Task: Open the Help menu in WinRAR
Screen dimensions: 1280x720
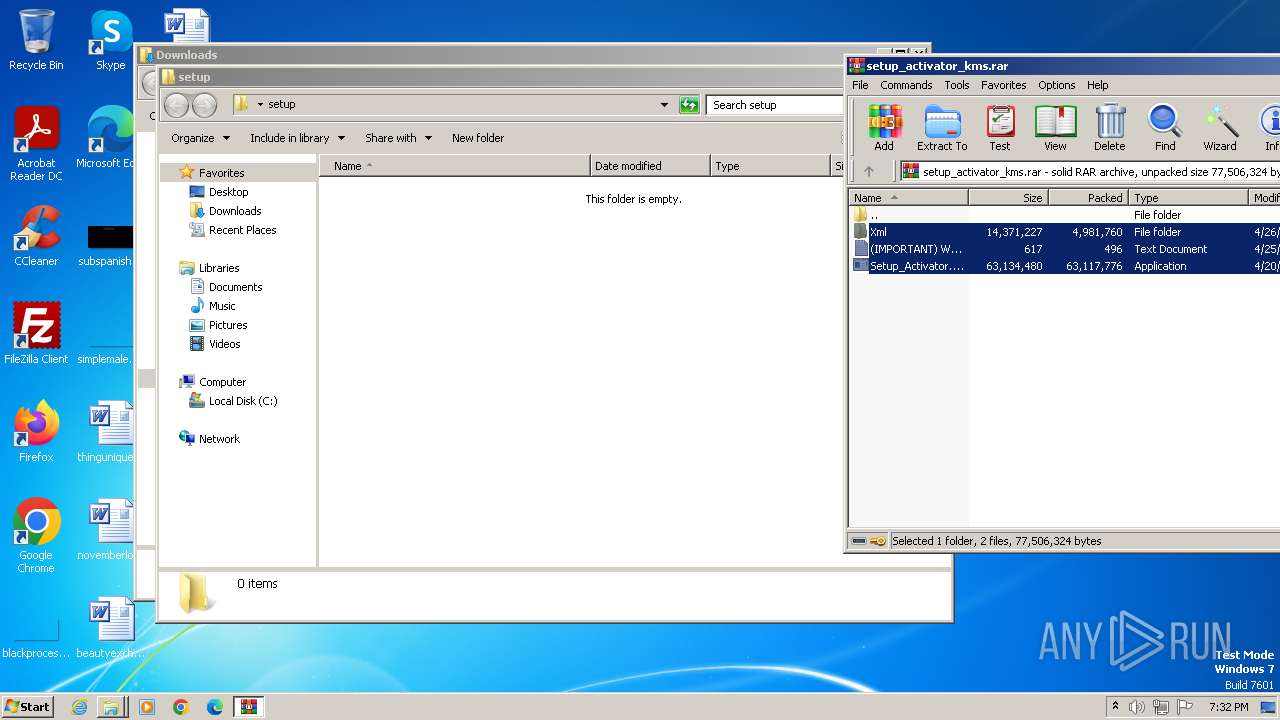Action: point(1097,85)
